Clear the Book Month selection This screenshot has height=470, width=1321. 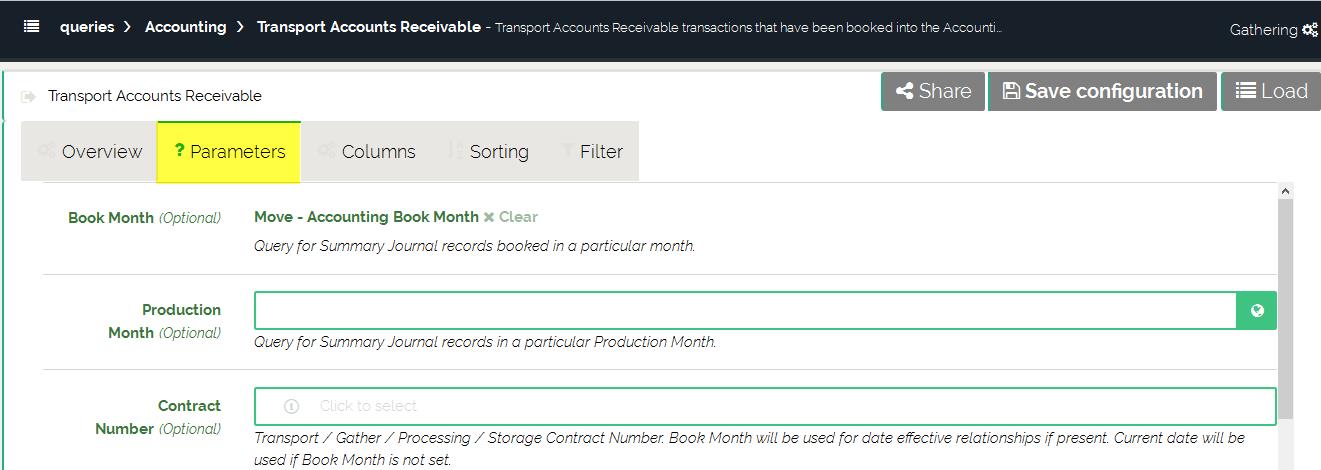pyautogui.click(x=517, y=217)
